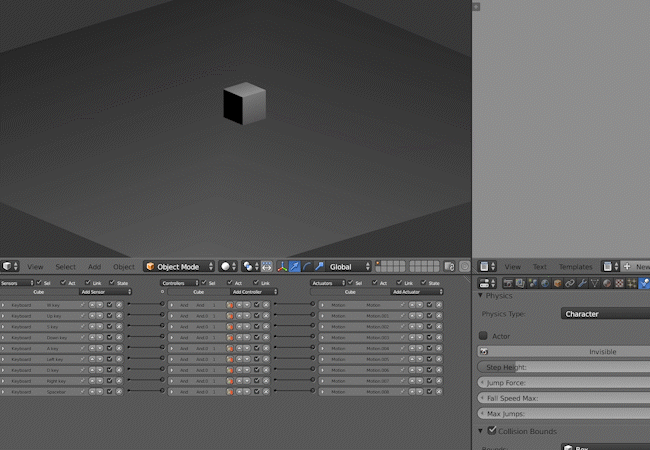Select the rotate manipulator arc

point(307,266)
